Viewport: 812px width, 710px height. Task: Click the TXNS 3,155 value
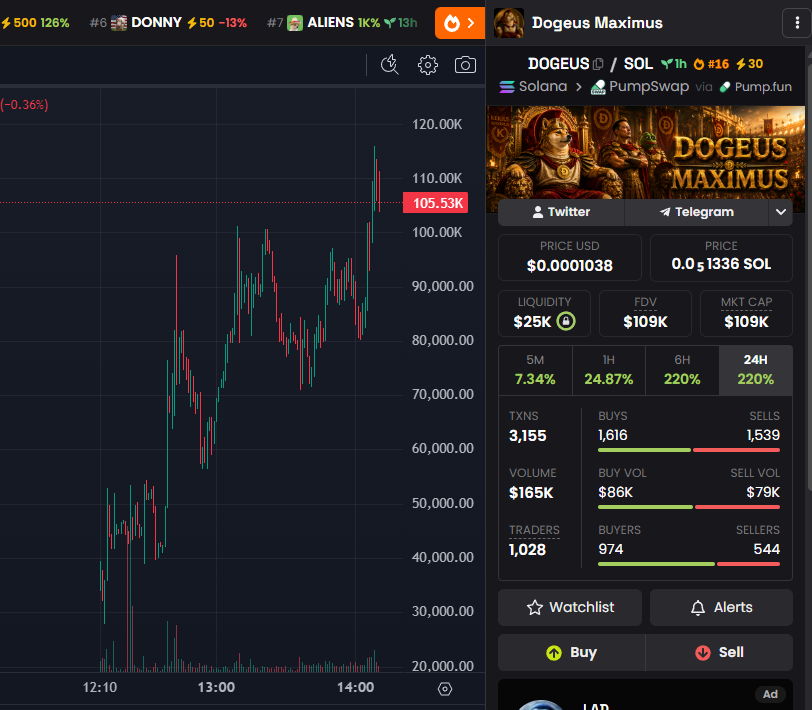tap(528, 436)
